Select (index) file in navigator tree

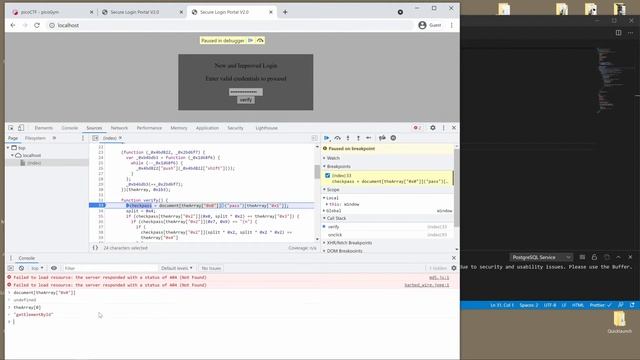pos(34,163)
